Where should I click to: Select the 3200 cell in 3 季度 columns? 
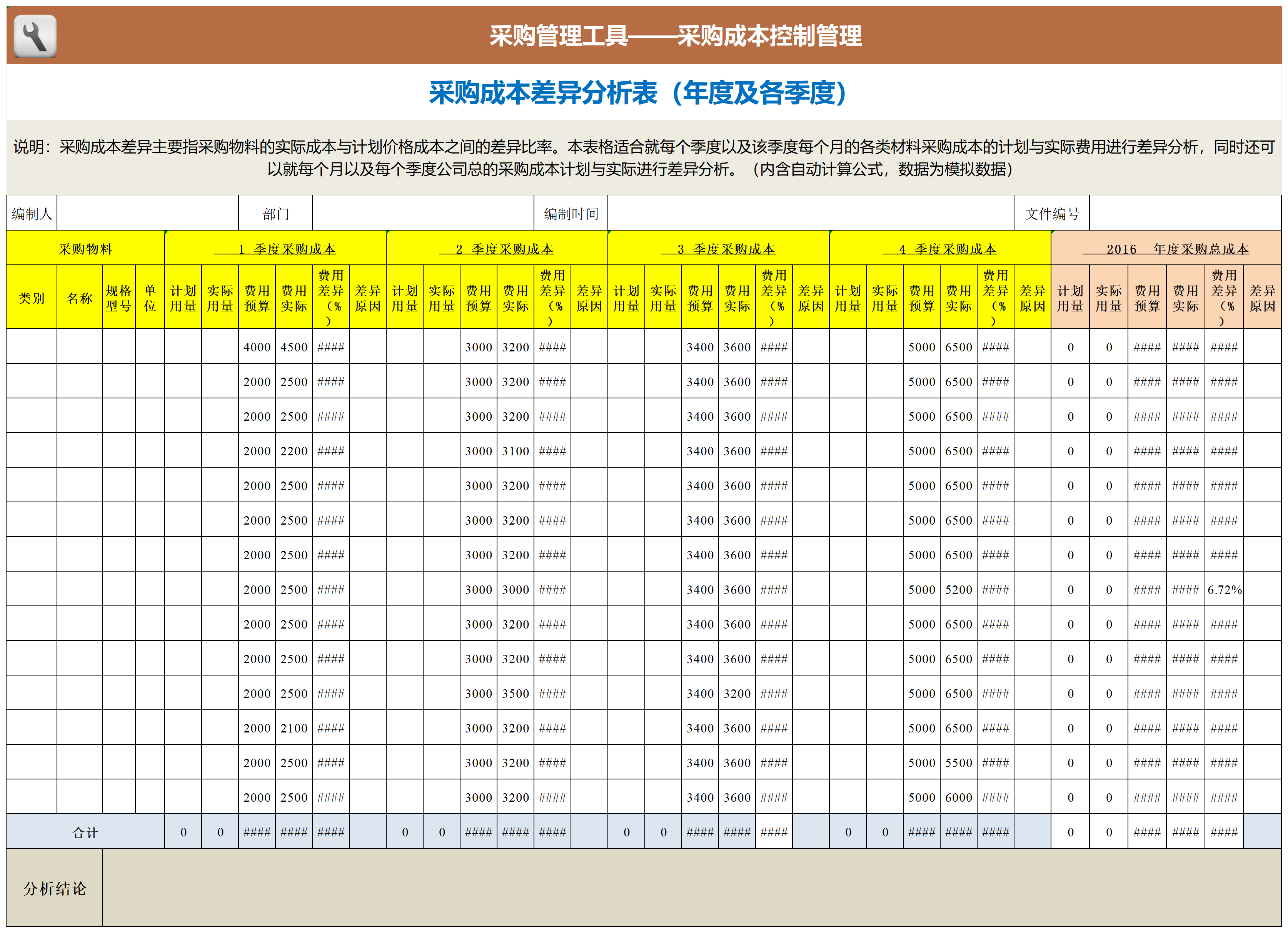(737, 693)
